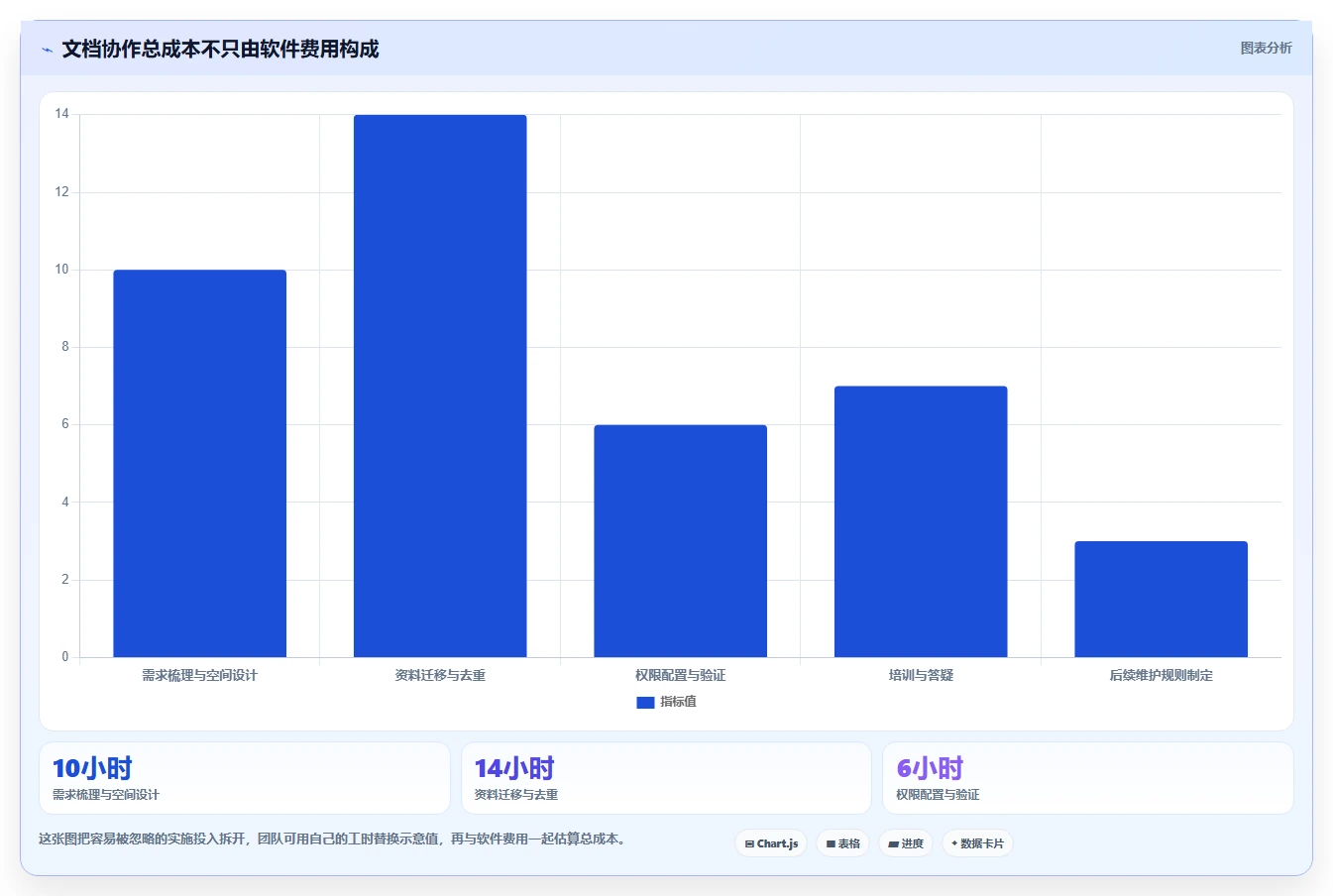Toggle the 指标值 legend item
1333x896 pixels.
pos(666,702)
